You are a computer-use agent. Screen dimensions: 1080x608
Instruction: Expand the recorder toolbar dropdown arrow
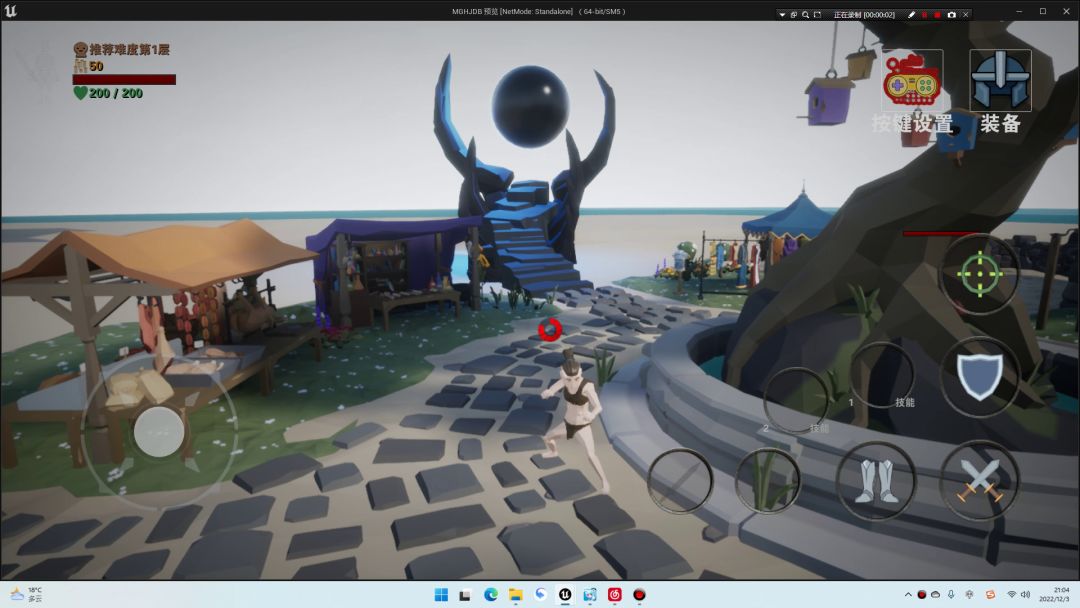point(782,15)
